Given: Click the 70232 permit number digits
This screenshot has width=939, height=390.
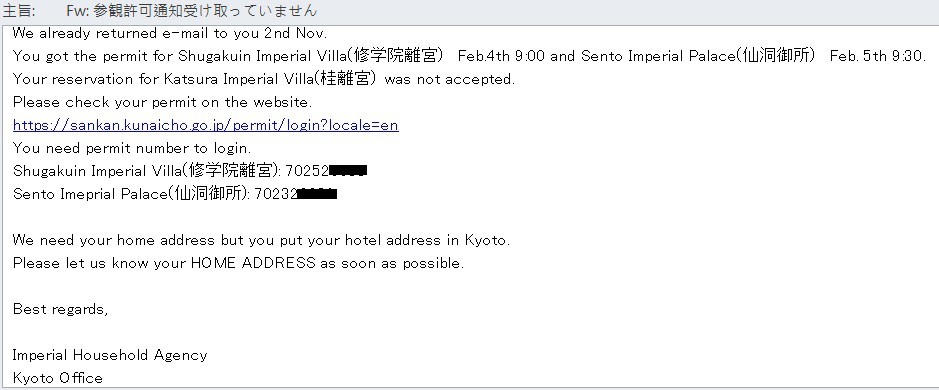Looking at the screenshot, I should pyautogui.click(x=277, y=194).
